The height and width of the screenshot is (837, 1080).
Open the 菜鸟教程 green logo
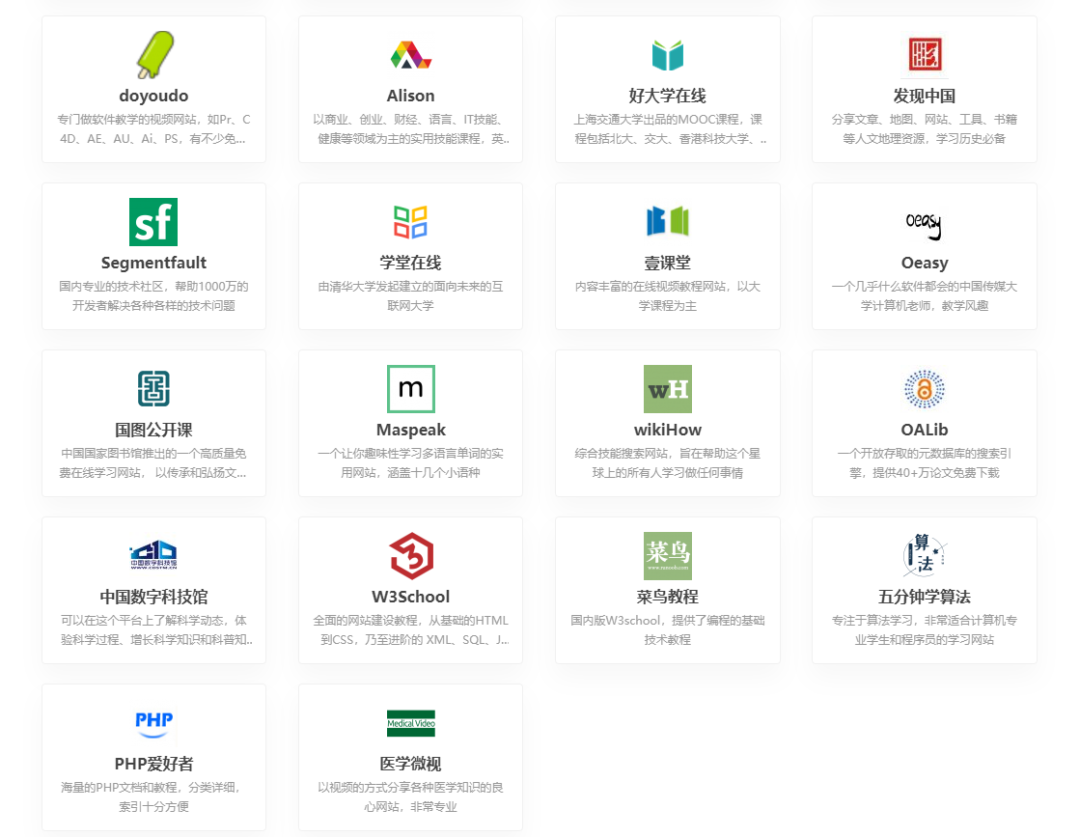coord(667,556)
